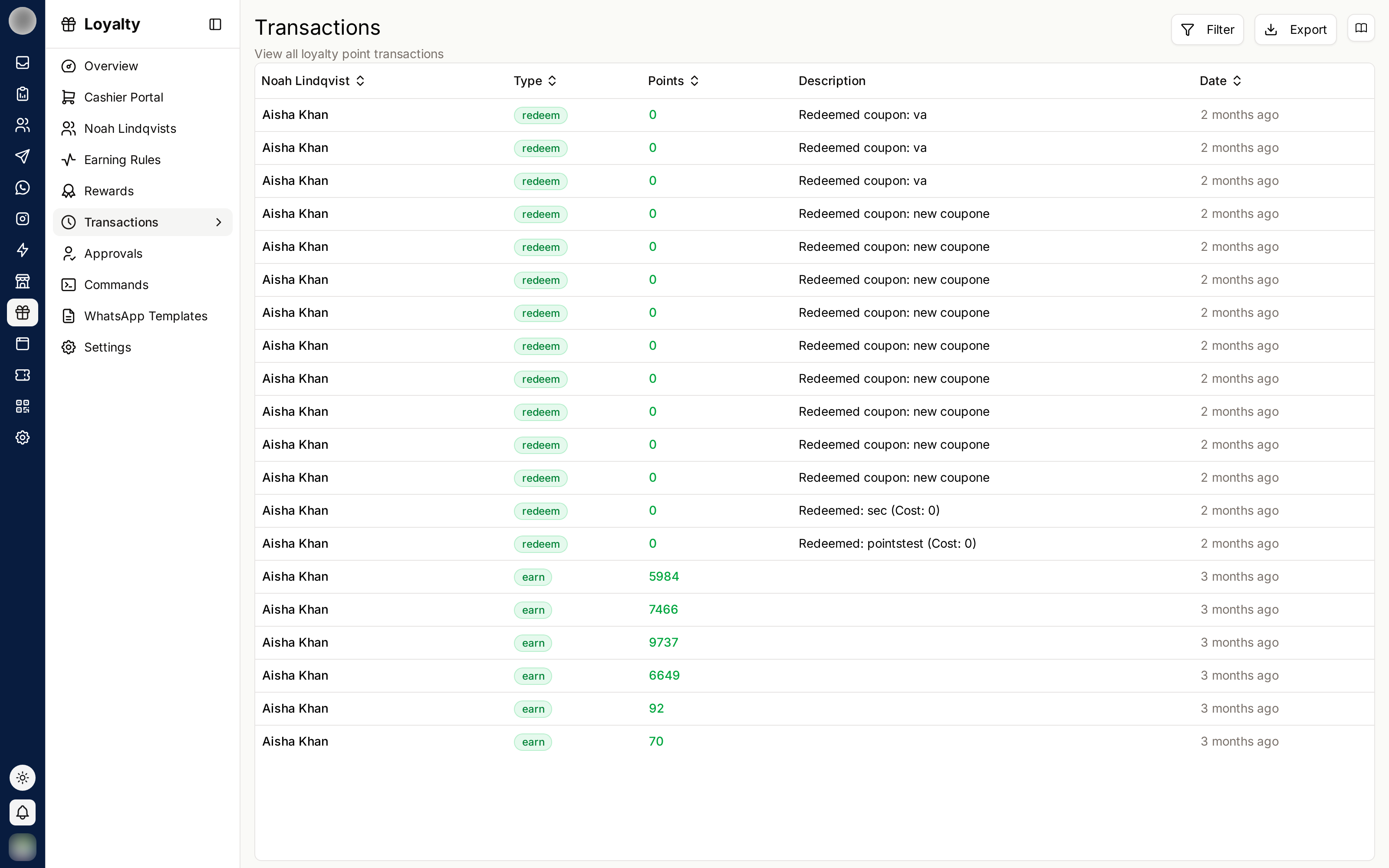This screenshot has width=1389, height=868.
Task: Sort table by Points column
Action: (673, 81)
